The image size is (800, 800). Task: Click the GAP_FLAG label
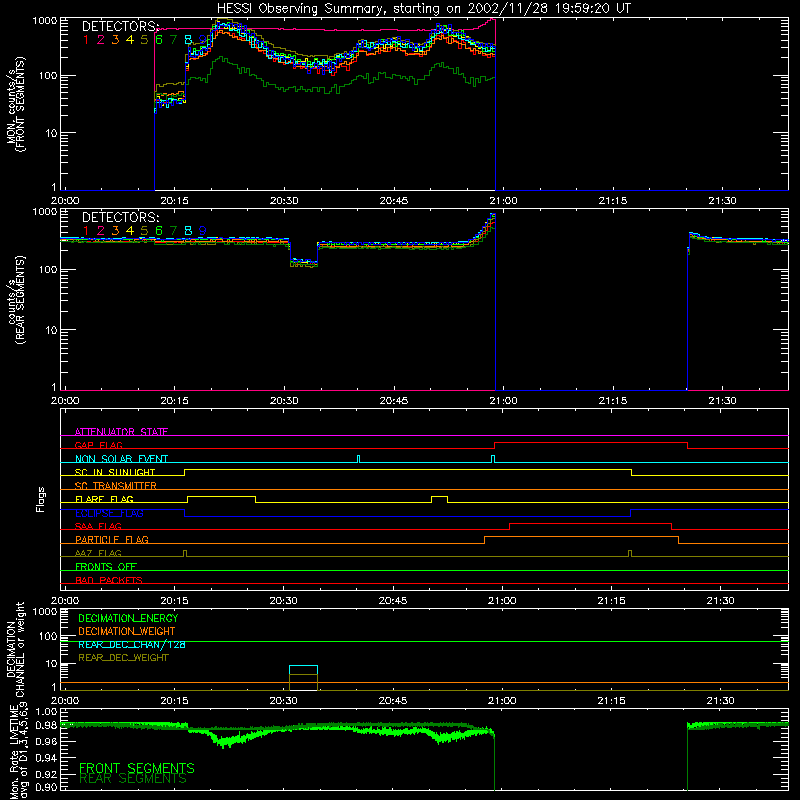pos(99,445)
